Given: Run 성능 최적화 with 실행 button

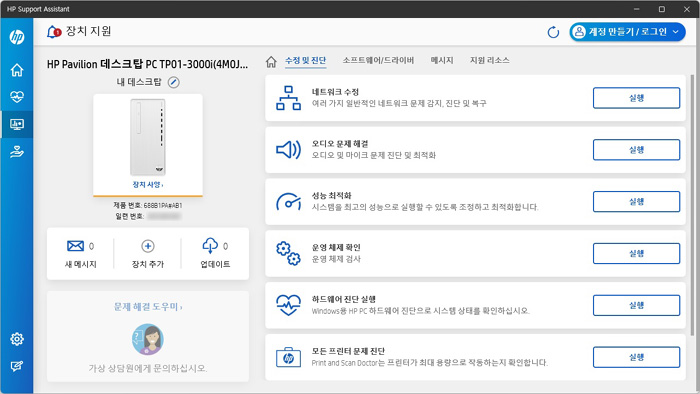Looking at the screenshot, I should (637, 202).
